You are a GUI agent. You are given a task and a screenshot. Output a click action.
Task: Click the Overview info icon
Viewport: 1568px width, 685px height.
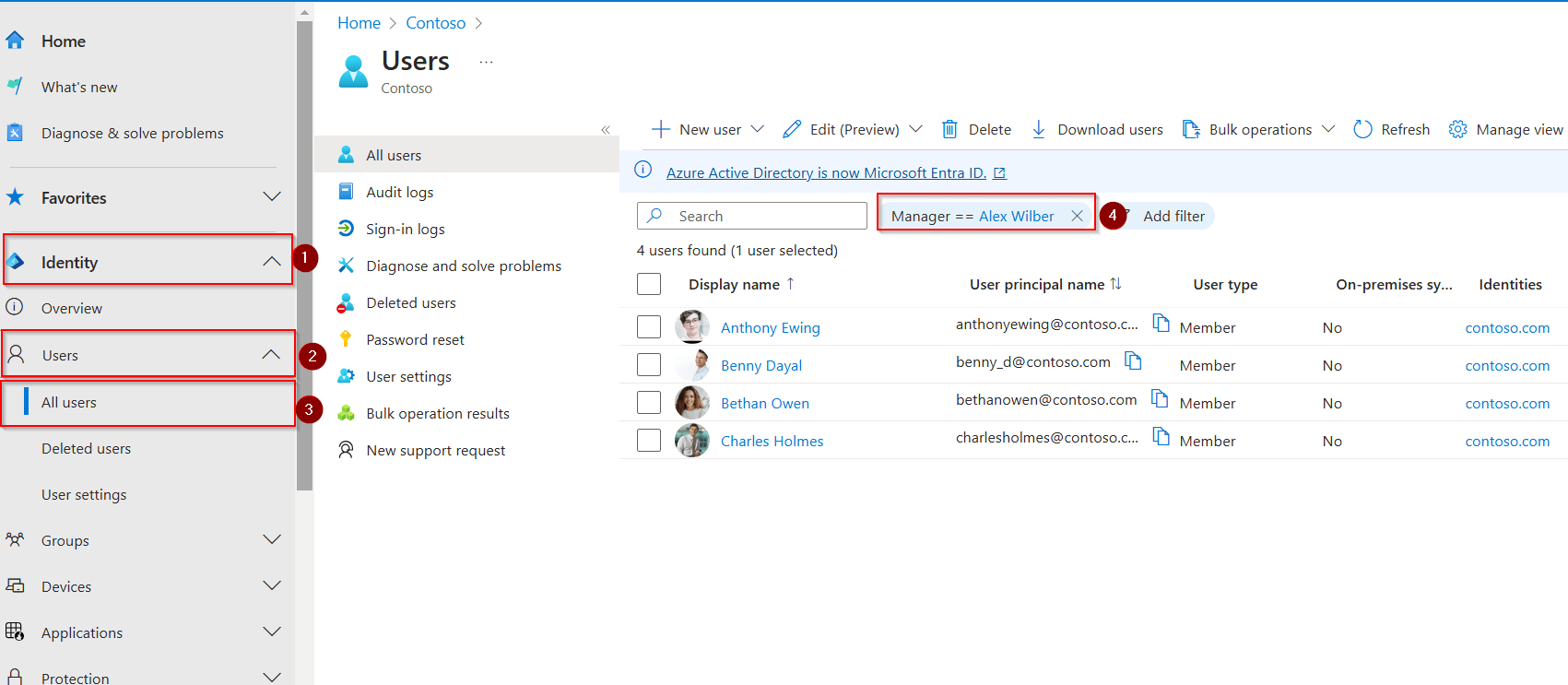coord(15,307)
